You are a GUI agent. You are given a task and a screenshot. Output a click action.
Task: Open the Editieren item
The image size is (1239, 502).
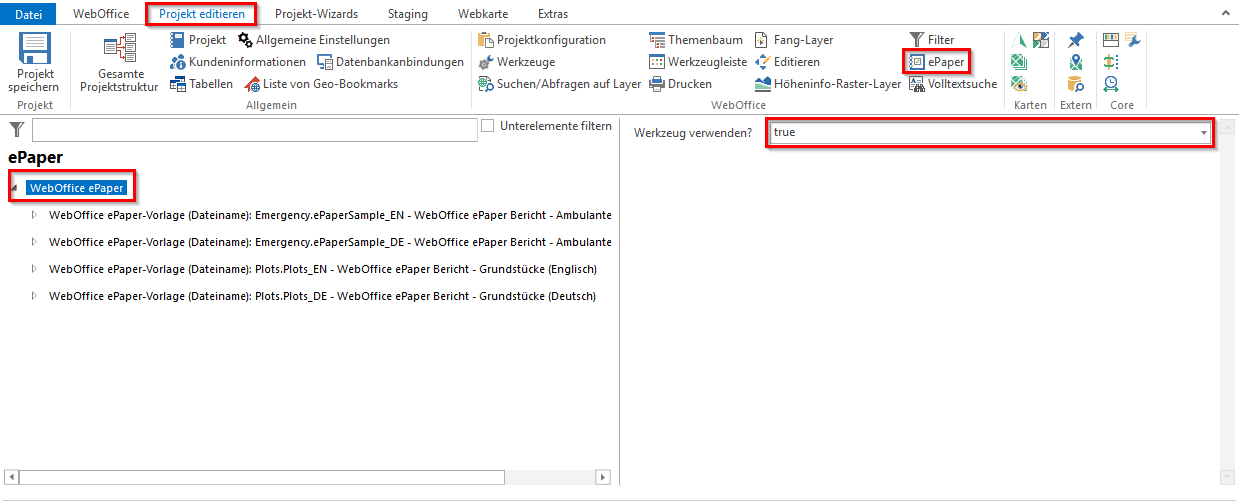pos(787,62)
